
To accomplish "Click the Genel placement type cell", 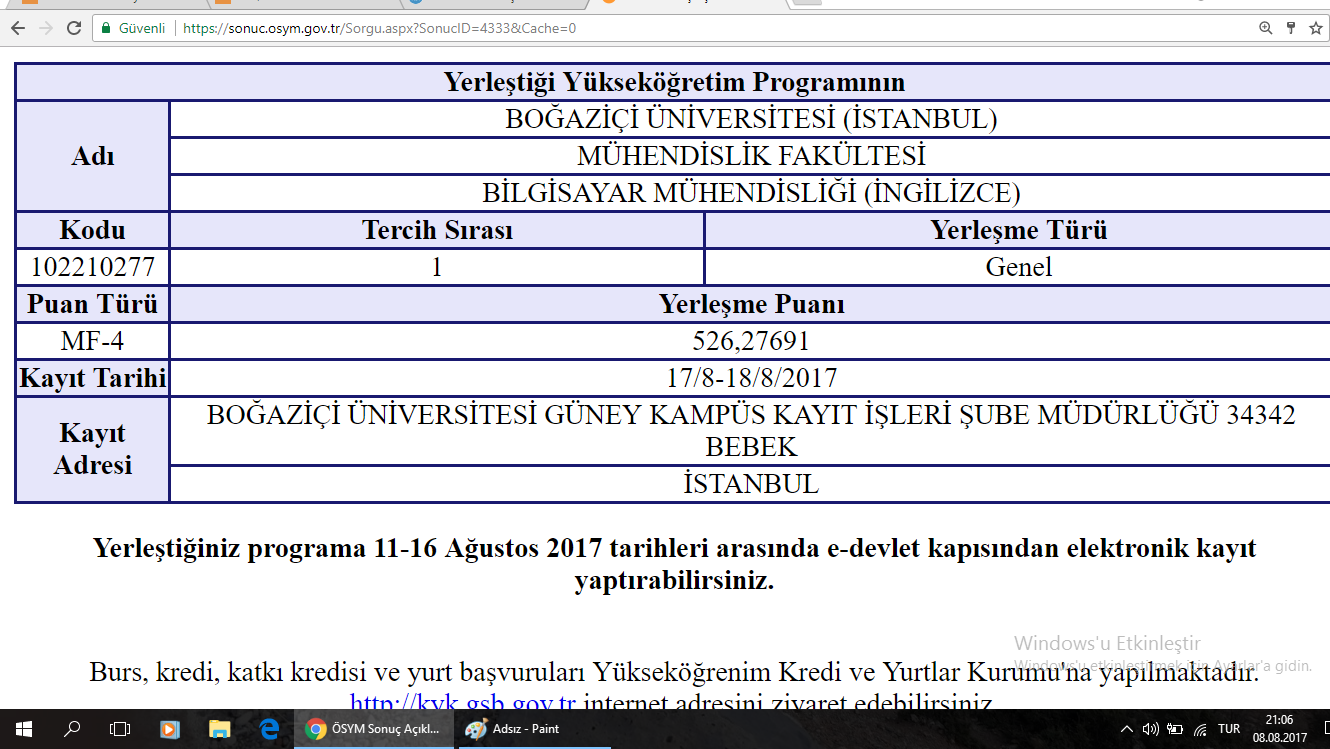I will click(x=1018, y=267).
